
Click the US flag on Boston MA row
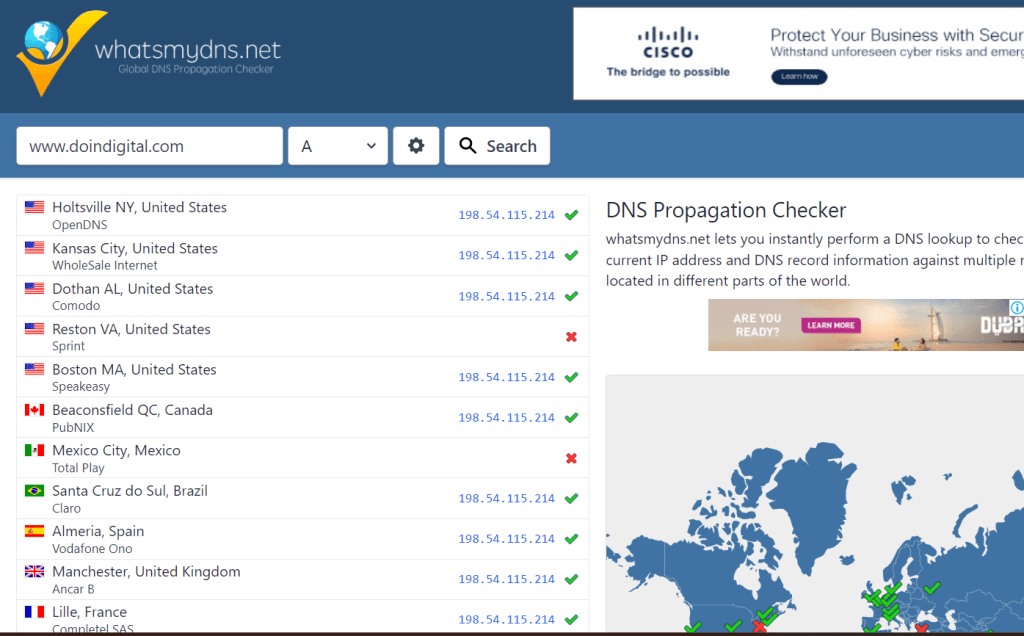coord(35,369)
